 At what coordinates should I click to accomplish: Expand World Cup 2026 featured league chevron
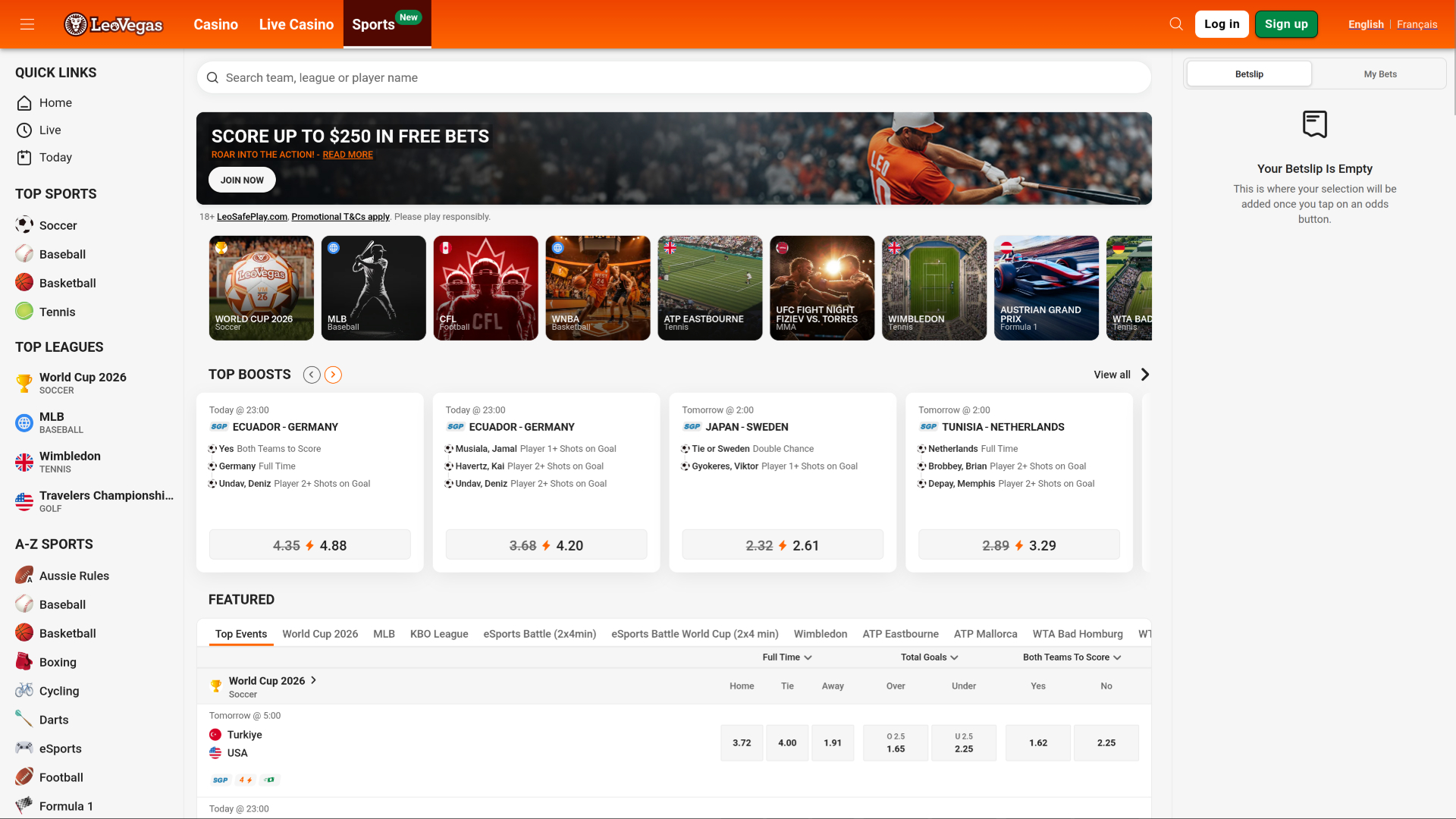[314, 680]
